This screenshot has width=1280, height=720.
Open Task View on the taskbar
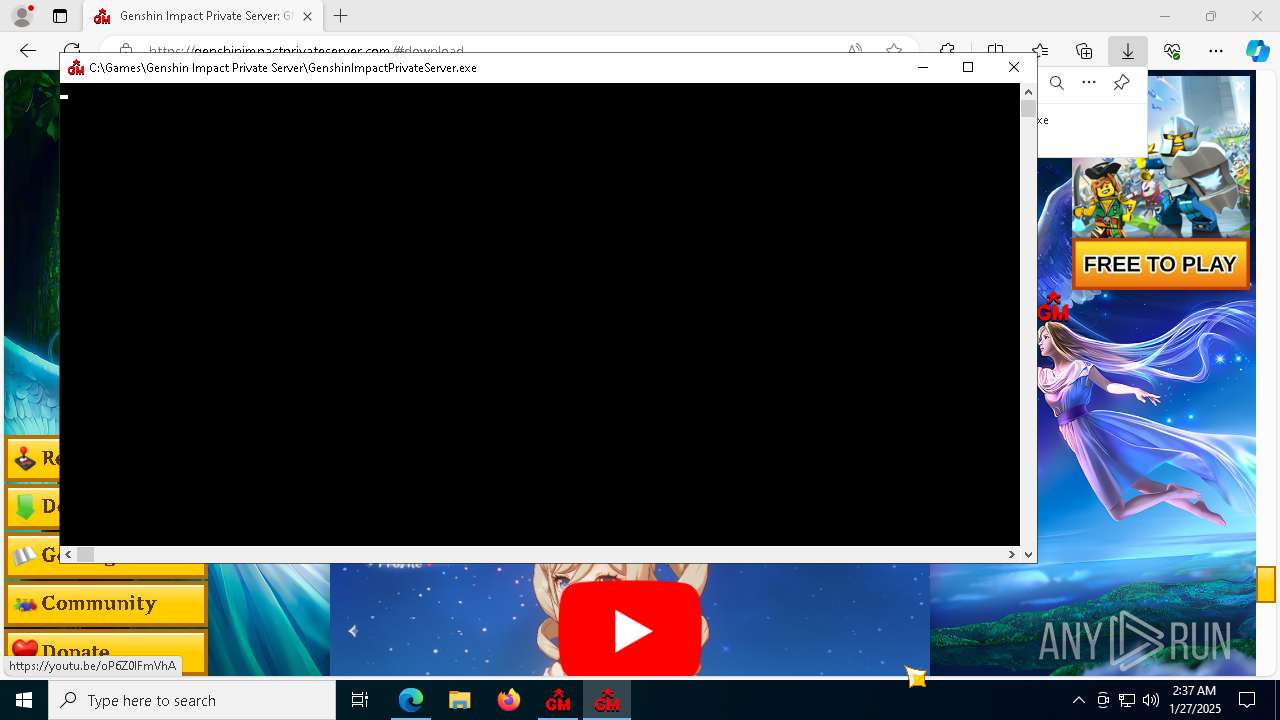click(360, 700)
